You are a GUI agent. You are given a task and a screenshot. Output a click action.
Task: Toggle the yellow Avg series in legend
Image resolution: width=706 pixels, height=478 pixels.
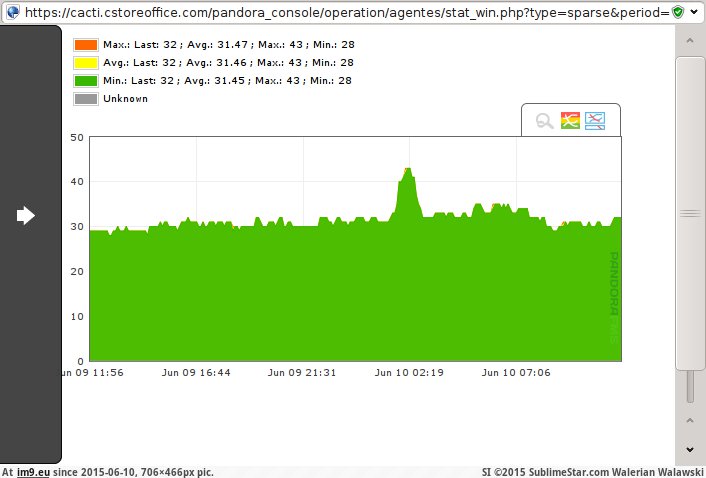85,63
